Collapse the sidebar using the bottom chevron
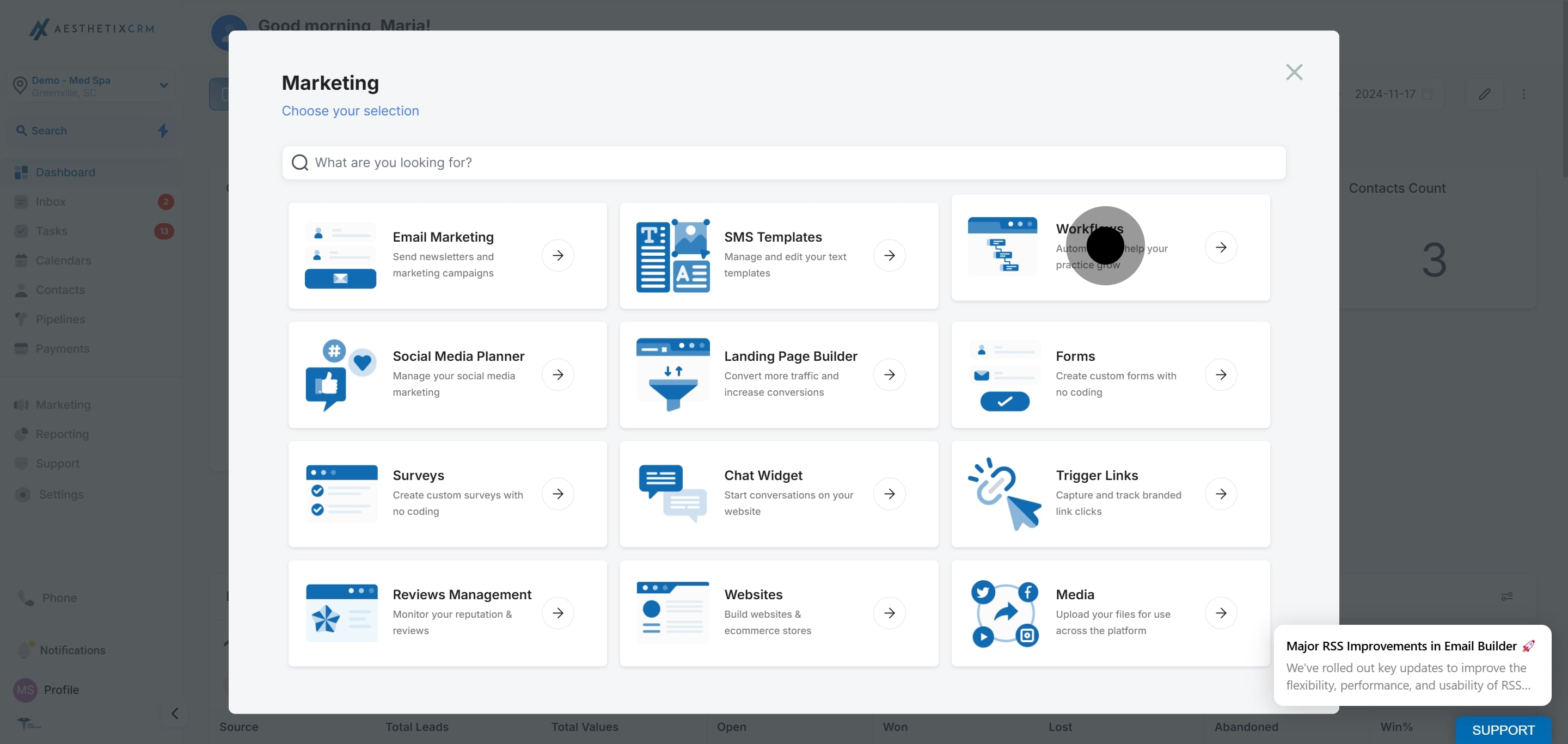This screenshot has height=744, width=1568. (174, 713)
